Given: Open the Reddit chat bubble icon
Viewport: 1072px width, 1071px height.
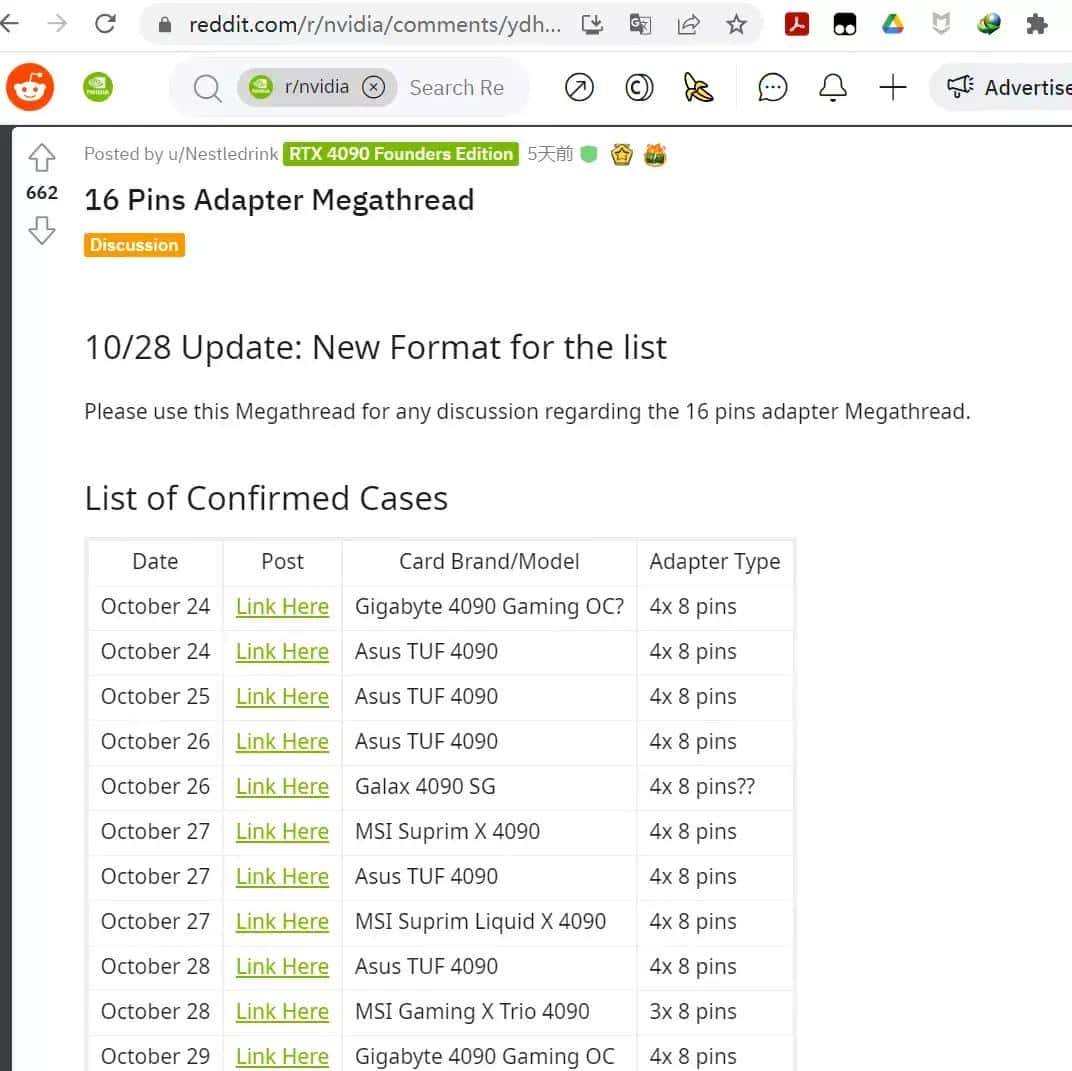Looking at the screenshot, I should point(772,88).
